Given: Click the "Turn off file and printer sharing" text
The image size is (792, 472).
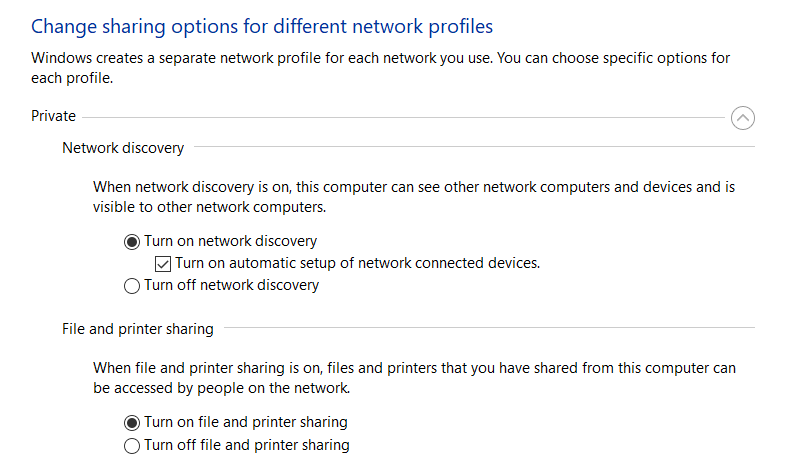Looking at the screenshot, I should tap(247, 445).
